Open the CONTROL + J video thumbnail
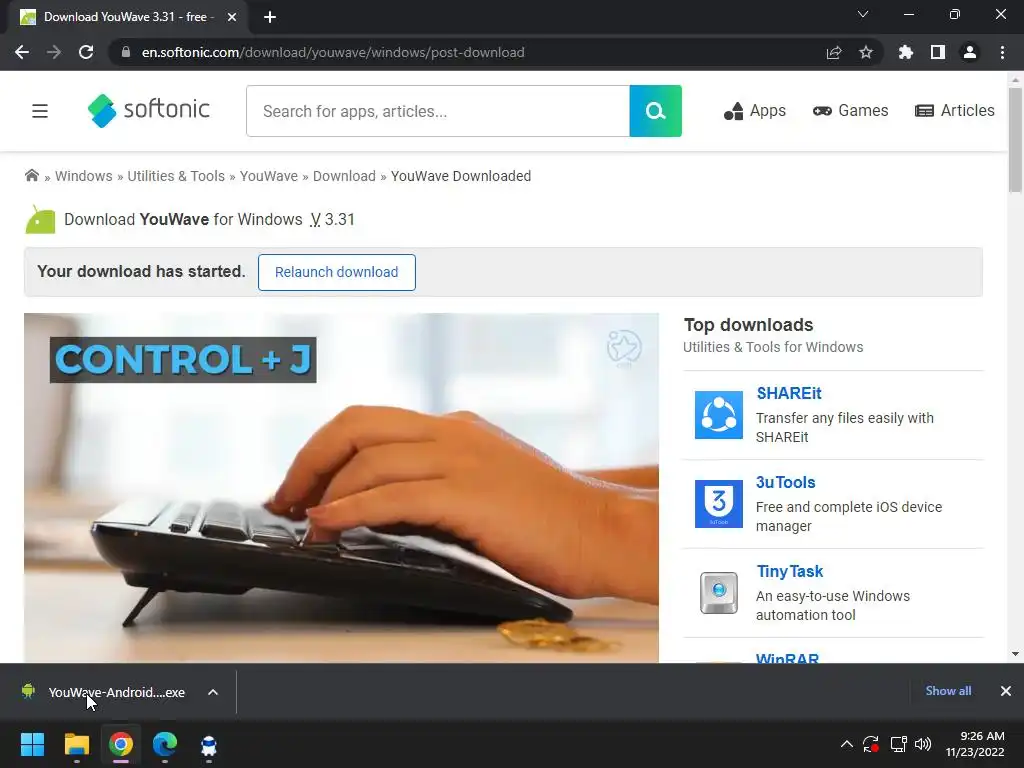The image size is (1024, 768). [x=341, y=488]
